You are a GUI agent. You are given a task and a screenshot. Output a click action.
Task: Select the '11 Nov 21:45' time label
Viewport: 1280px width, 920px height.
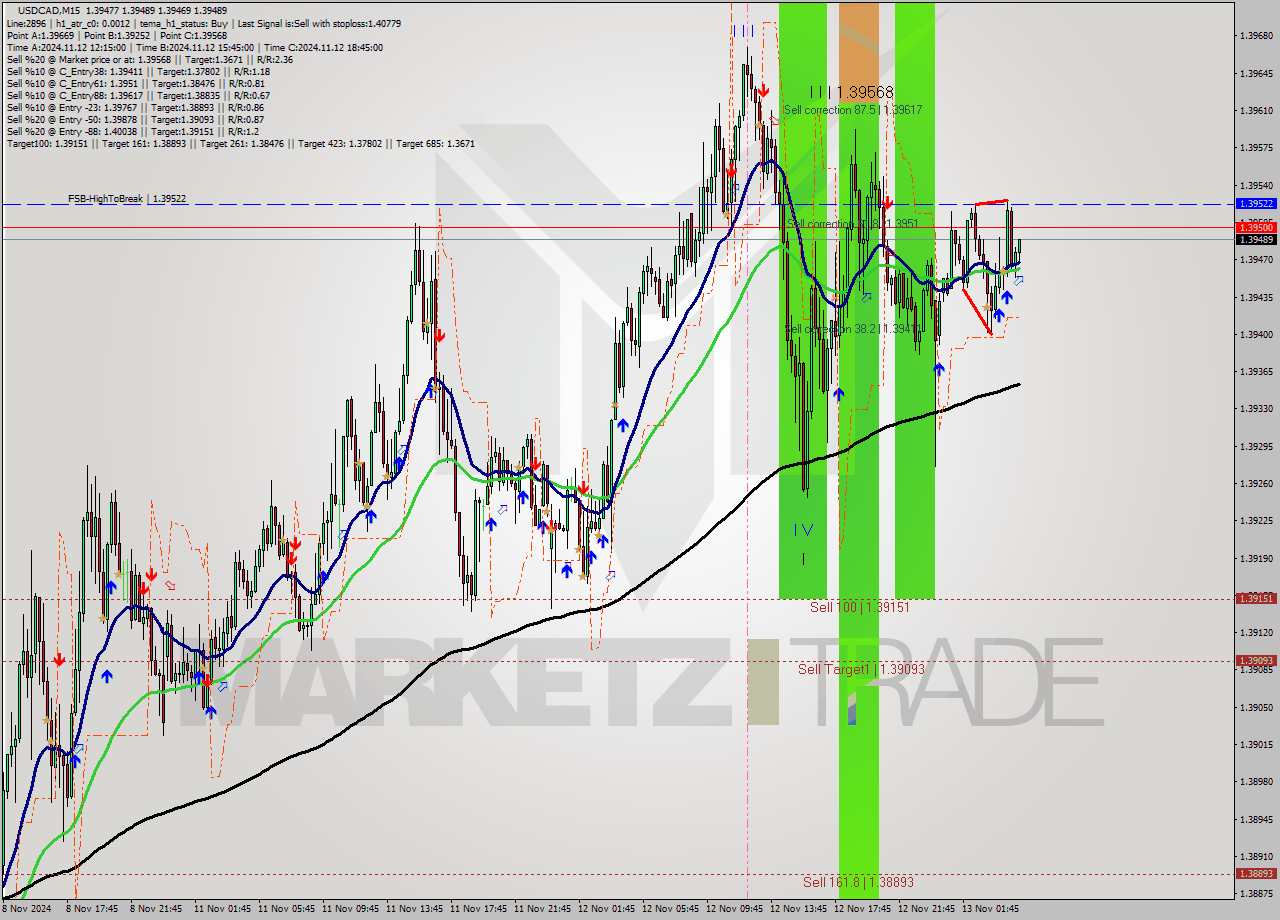pos(542,909)
